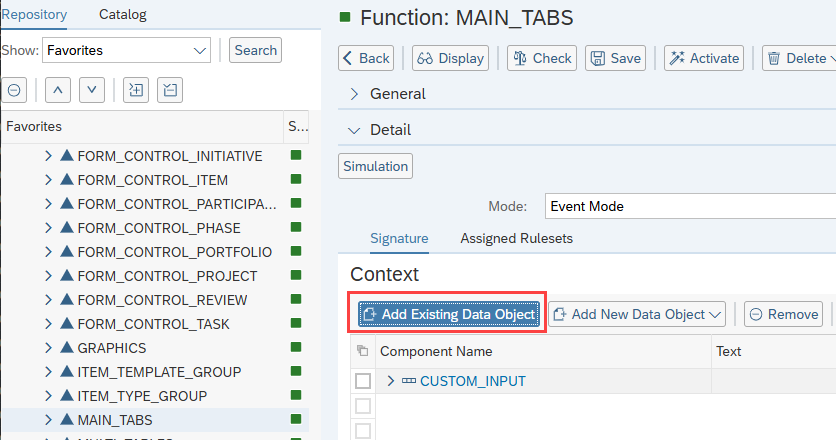Image resolution: width=836 pixels, height=440 pixels.
Task: Open the Catalog tab
Action: point(122,14)
